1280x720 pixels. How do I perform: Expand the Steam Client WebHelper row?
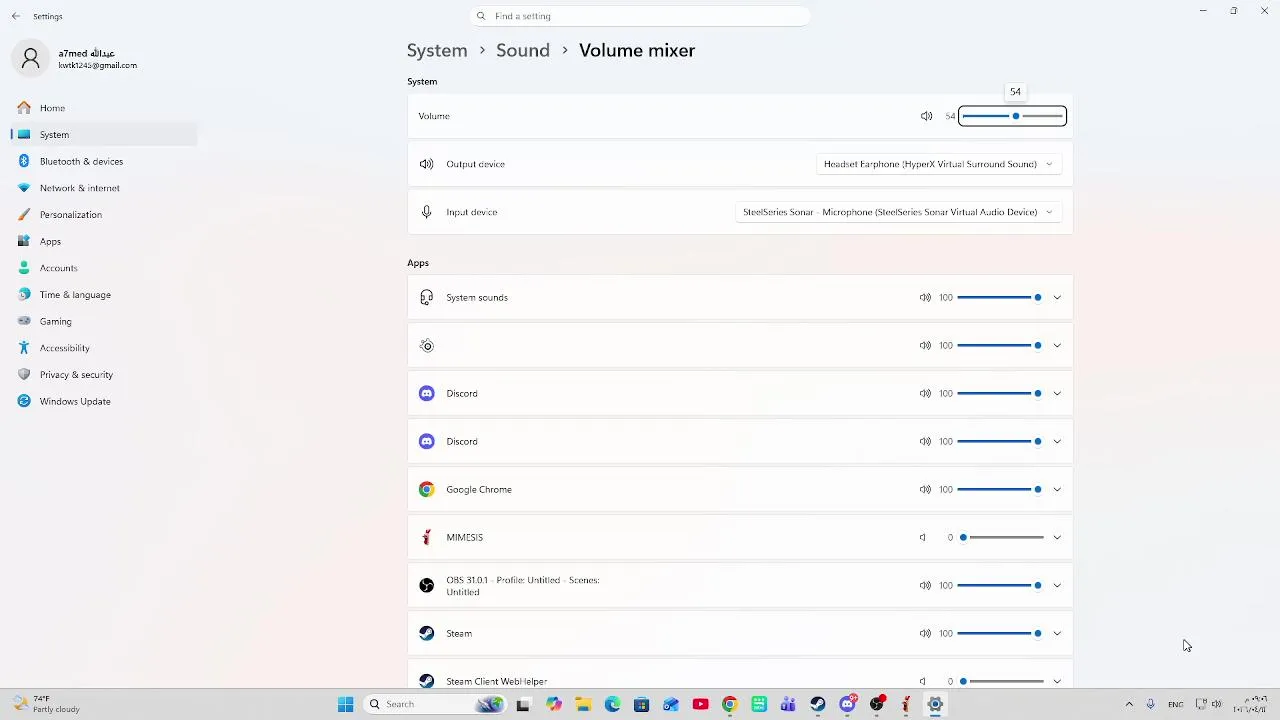click(x=1057, y=681)
